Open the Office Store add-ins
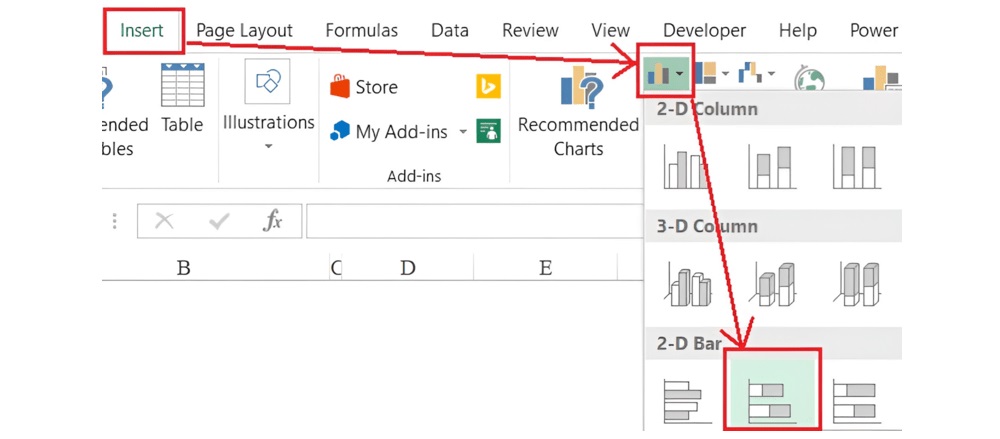Image resolution: width=1000 pixels, height=439 pixels. pos(364,87)
